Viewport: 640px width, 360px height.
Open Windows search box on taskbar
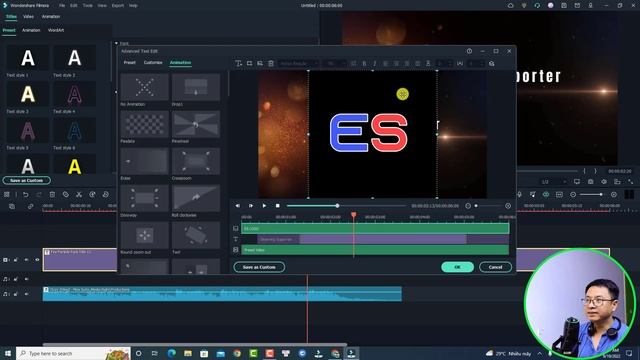pyautogui.click(x=73, y=353)
